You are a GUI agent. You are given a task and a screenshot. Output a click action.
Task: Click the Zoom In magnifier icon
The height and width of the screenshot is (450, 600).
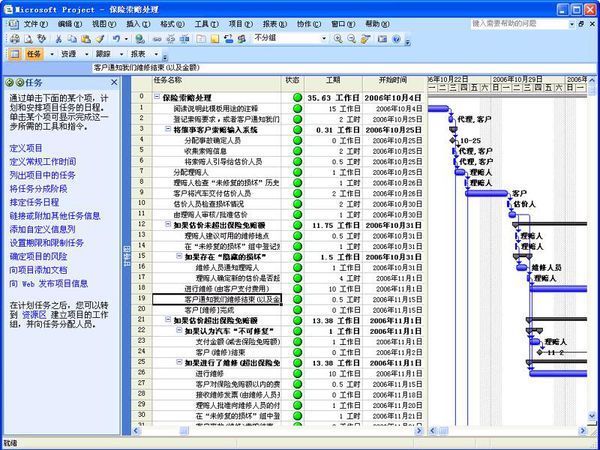pos(338,39)
